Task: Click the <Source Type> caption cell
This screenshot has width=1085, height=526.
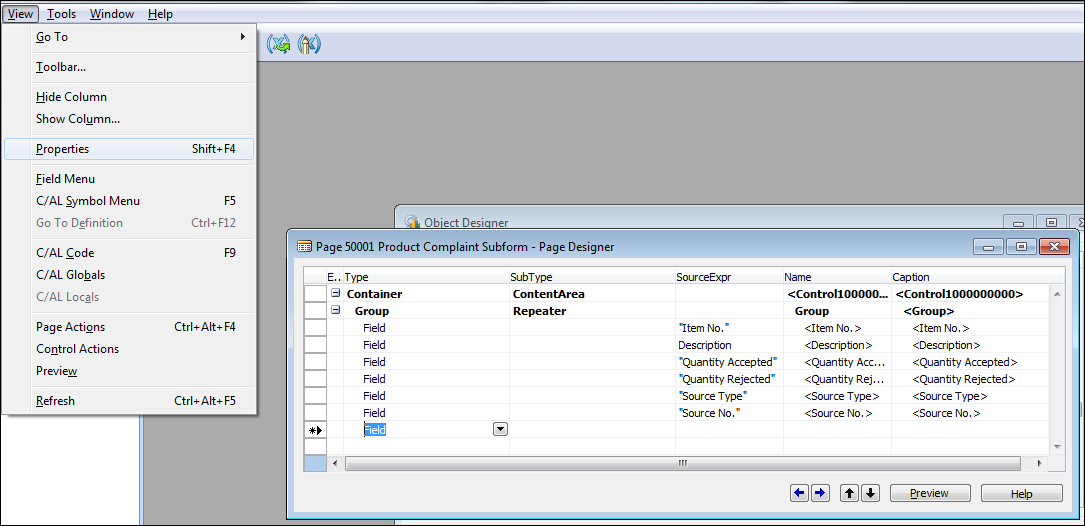Action: [969, 396]
